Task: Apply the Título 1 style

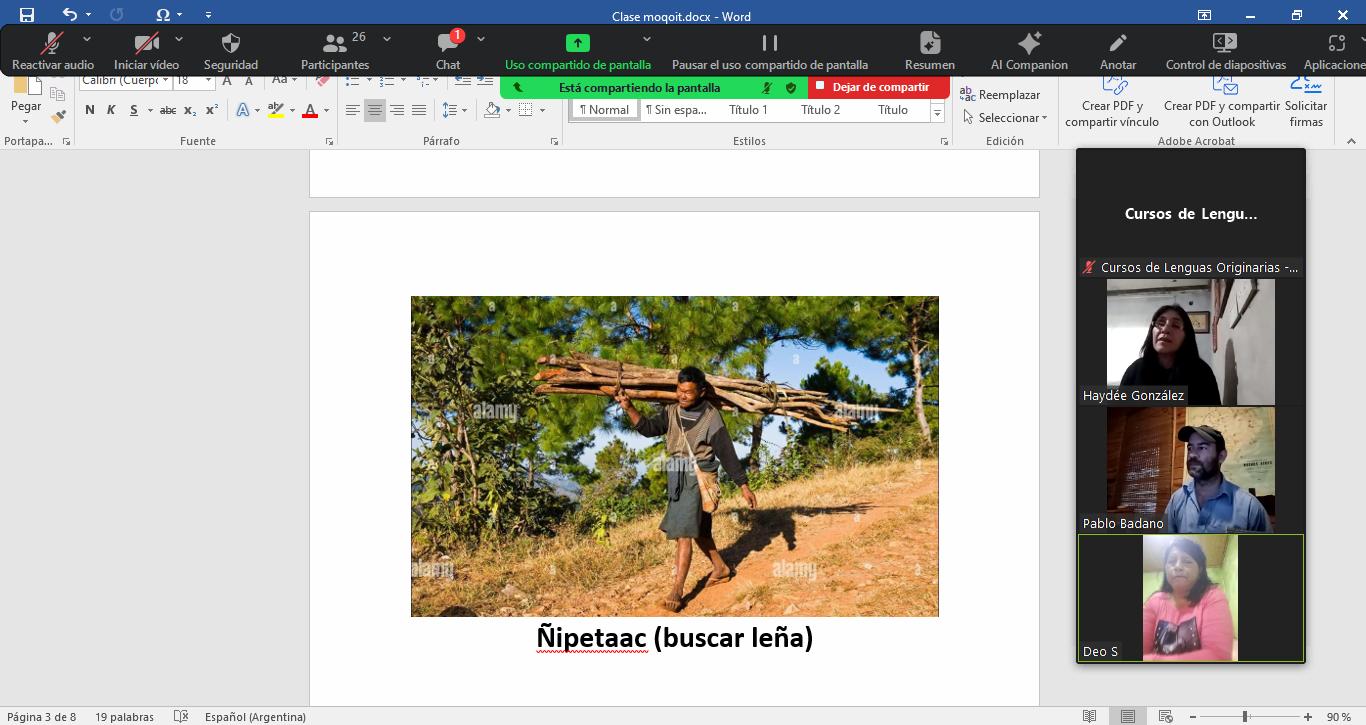Action: 748,110
